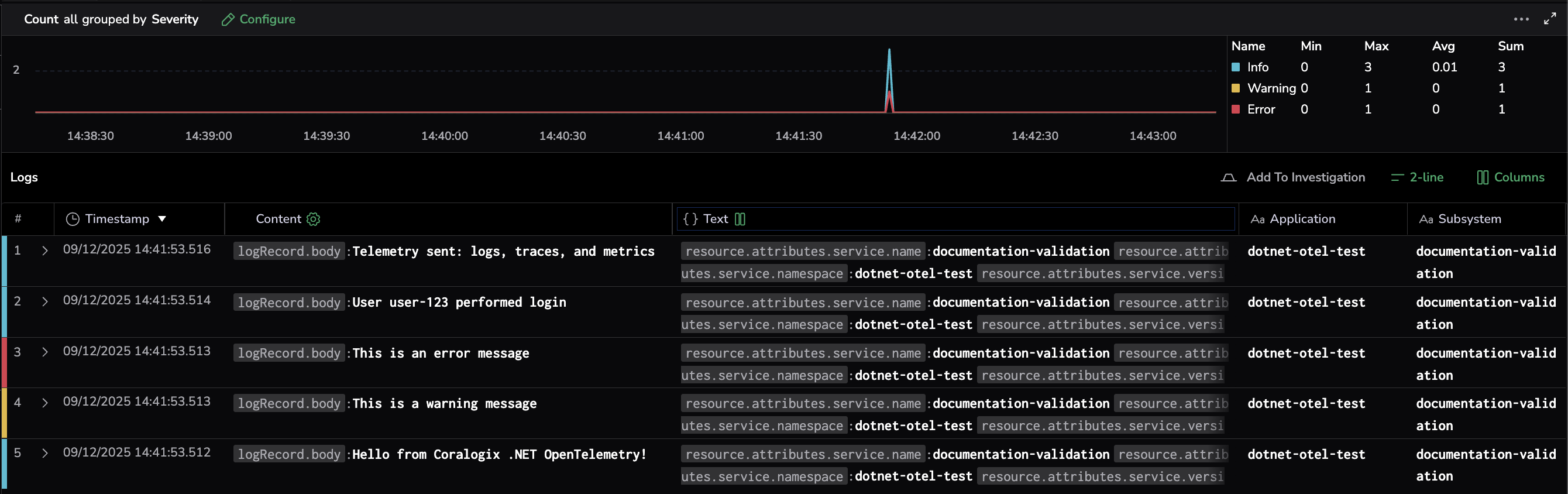
Task: Click the Text column layout icon
Action: click(x=740, y=219)
